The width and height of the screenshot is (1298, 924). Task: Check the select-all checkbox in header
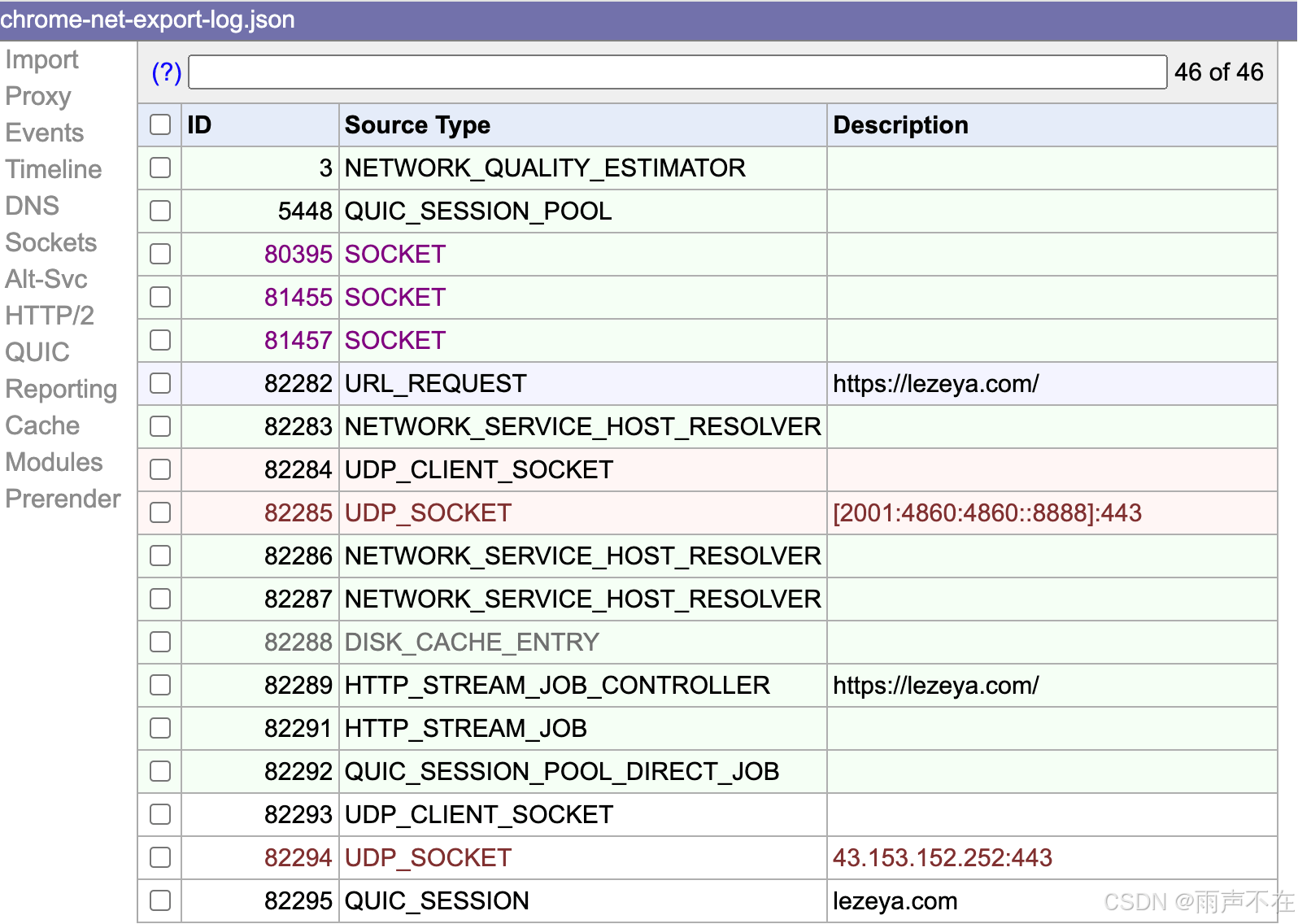click(x=160, y=124)
